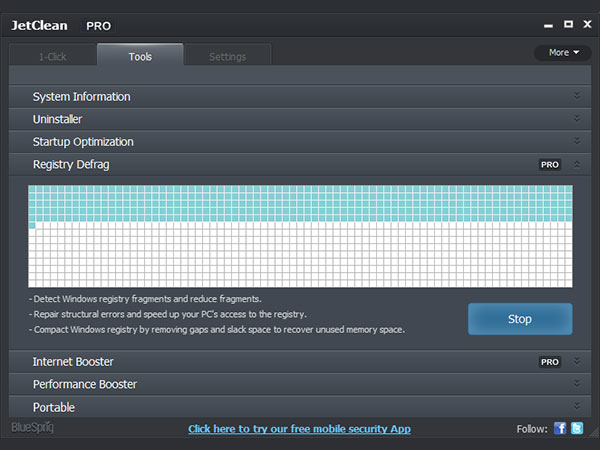Open the Facebook follow icon
Screen dimensions: 600x450
coord(560,429)
